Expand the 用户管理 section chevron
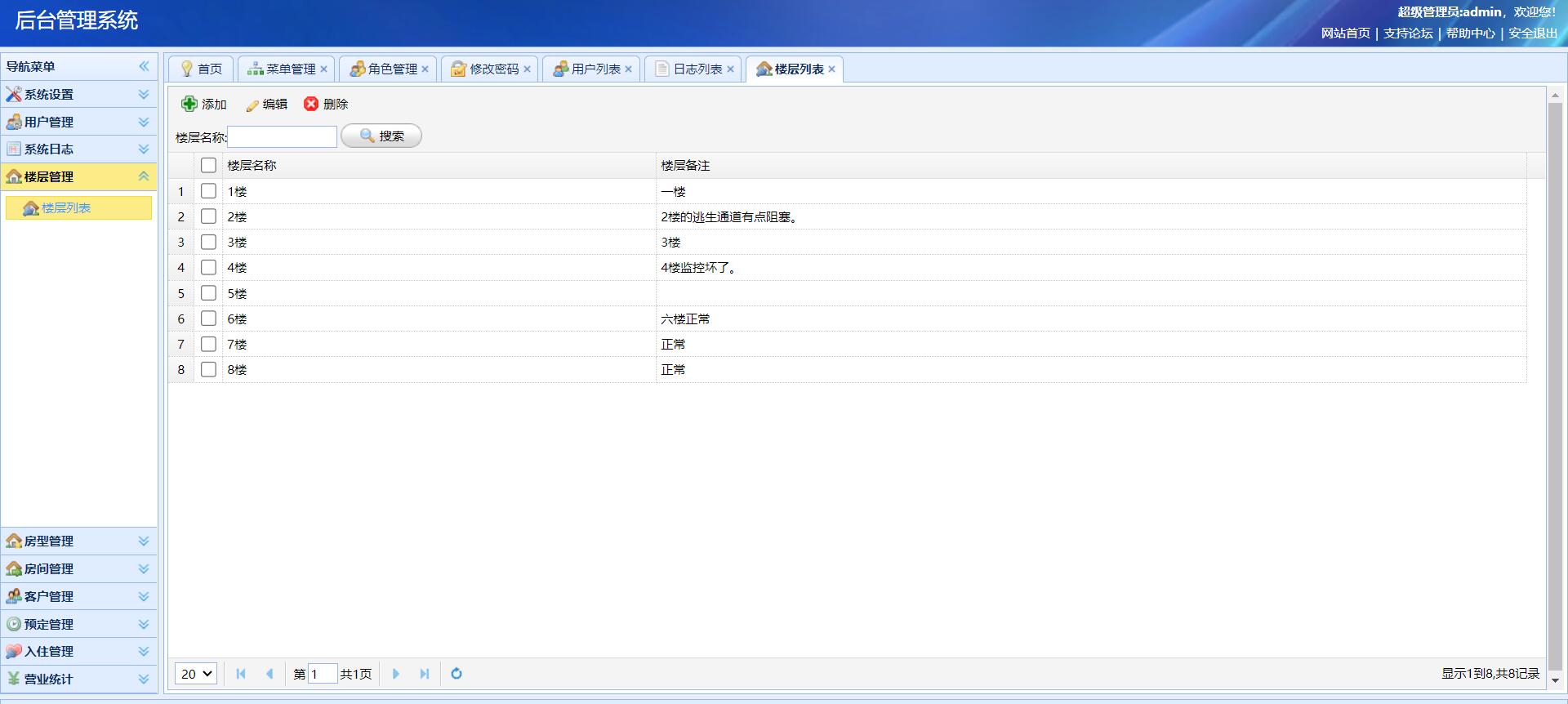This screenshot has width=1568, height=704. click(x=144, y=122)
